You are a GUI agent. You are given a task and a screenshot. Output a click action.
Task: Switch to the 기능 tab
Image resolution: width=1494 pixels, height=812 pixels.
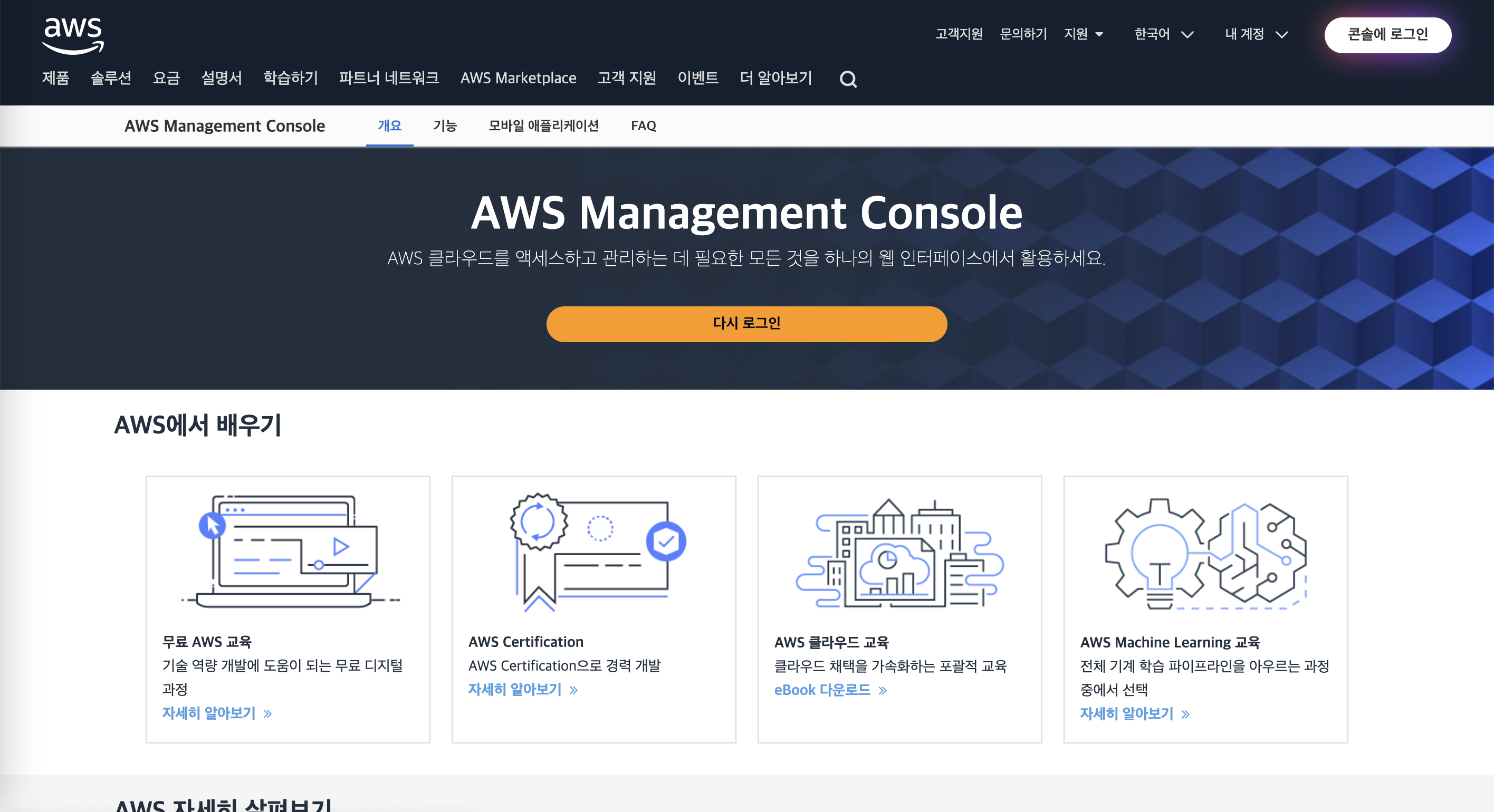445,126
